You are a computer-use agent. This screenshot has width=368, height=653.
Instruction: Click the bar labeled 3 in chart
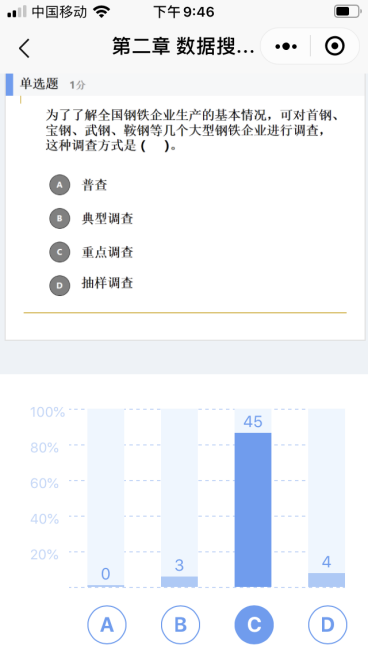tap(179, 582)
